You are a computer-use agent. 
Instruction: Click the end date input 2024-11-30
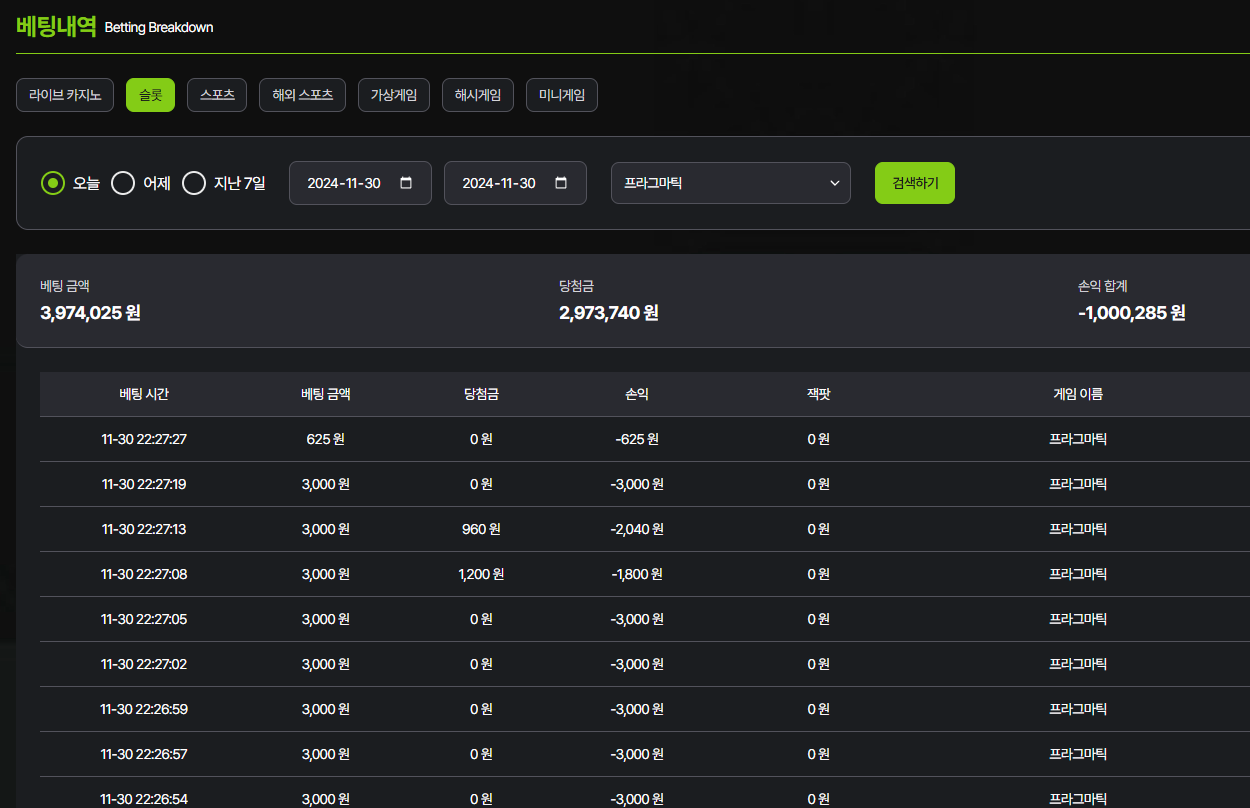(515, 183)
